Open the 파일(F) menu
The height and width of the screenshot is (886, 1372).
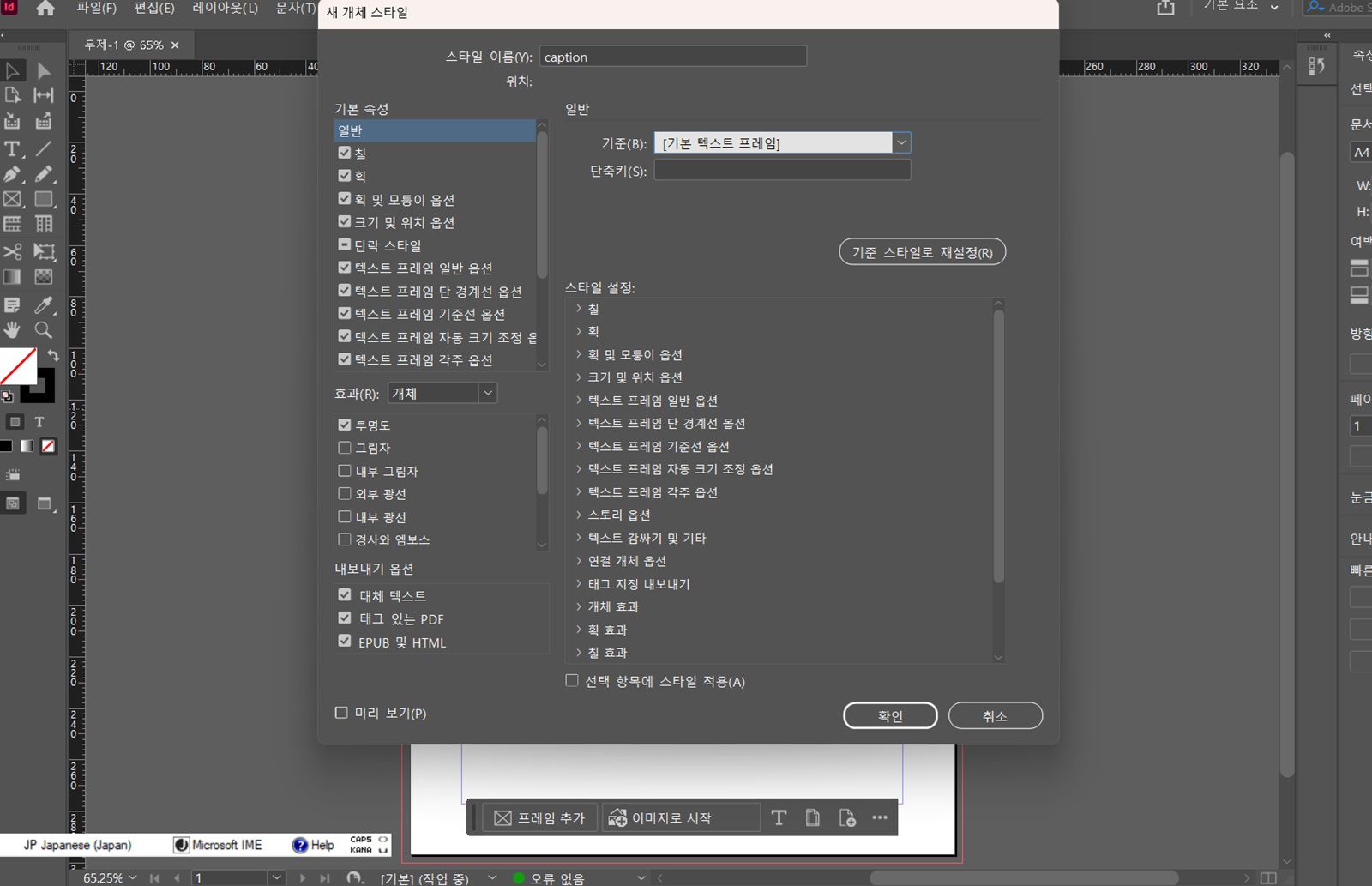[96, 8]
